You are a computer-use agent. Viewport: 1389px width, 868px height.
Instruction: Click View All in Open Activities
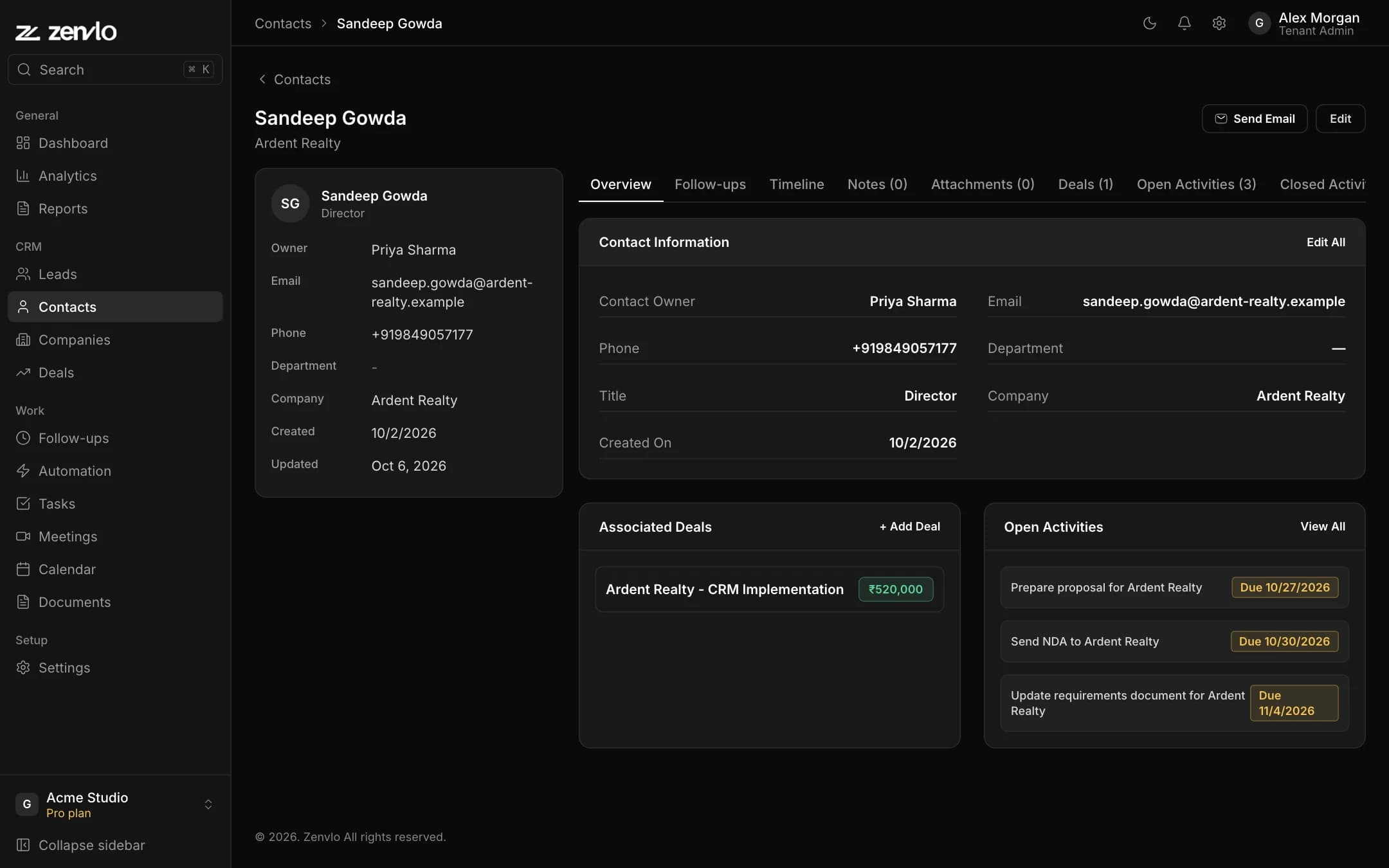pos(1322,527)
